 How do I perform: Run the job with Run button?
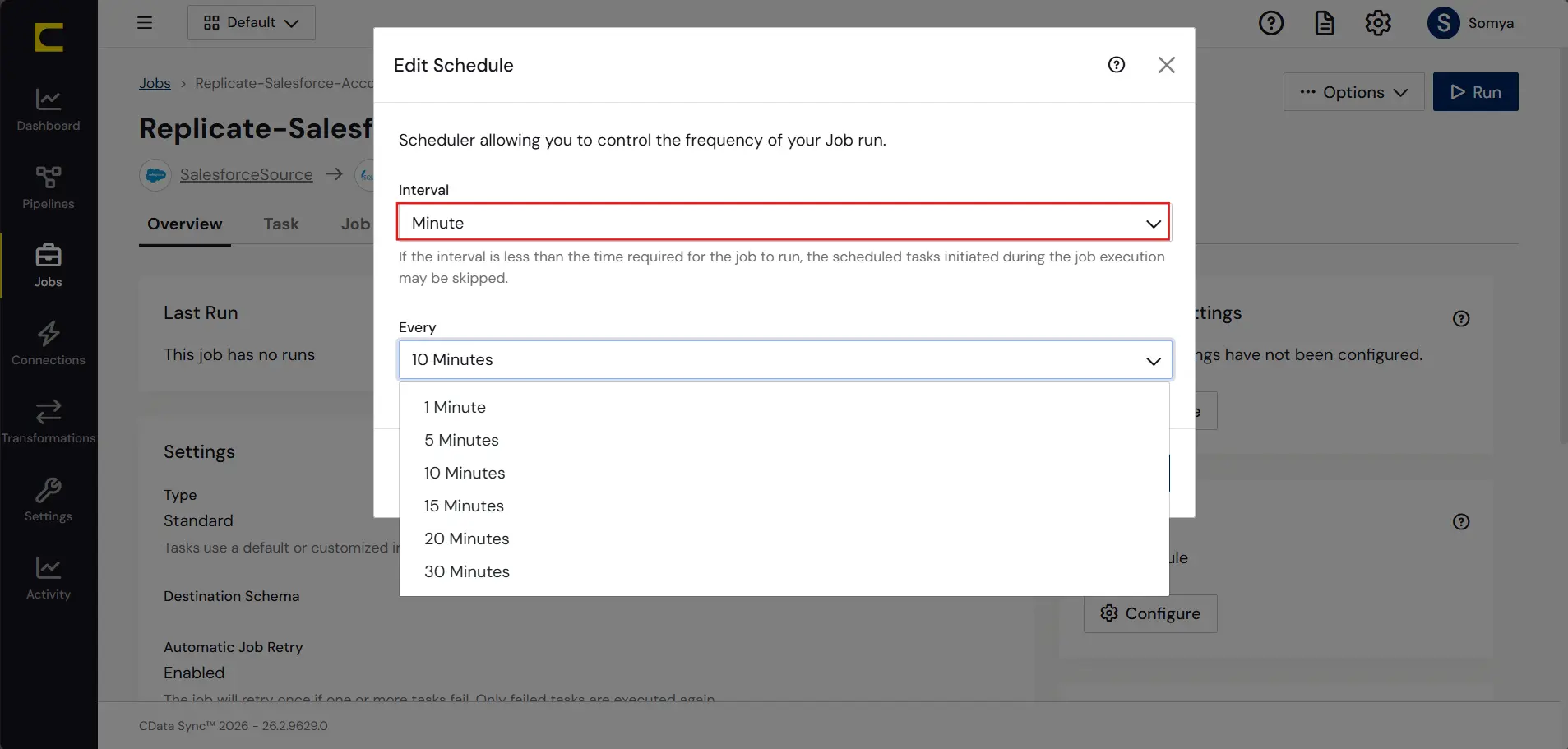tap(1476, 92)
